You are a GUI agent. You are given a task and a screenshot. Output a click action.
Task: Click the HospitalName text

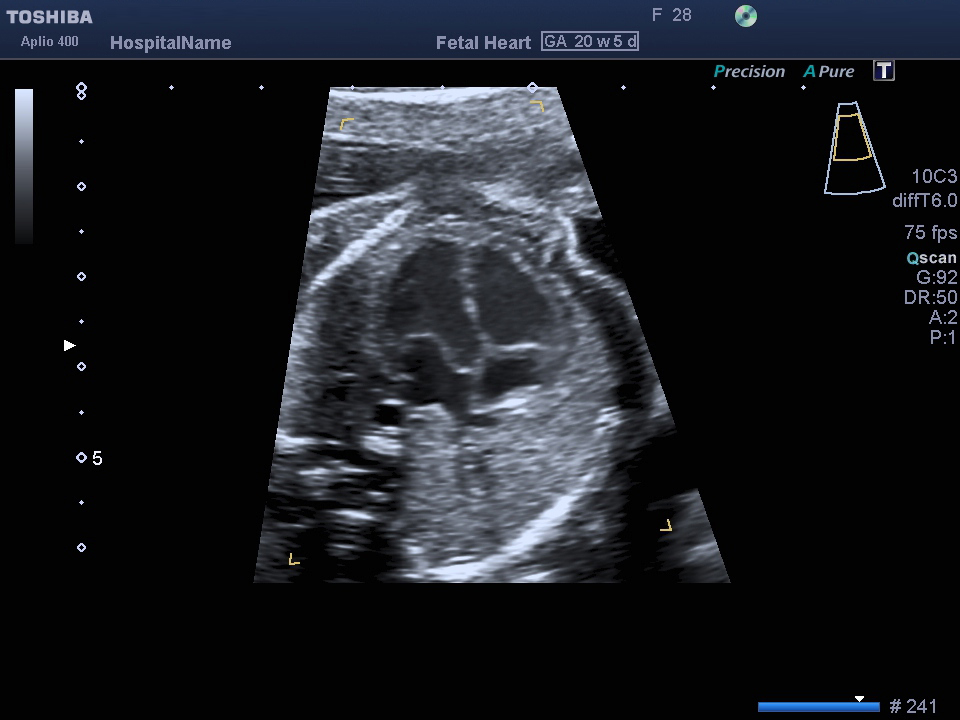(170, 43)
